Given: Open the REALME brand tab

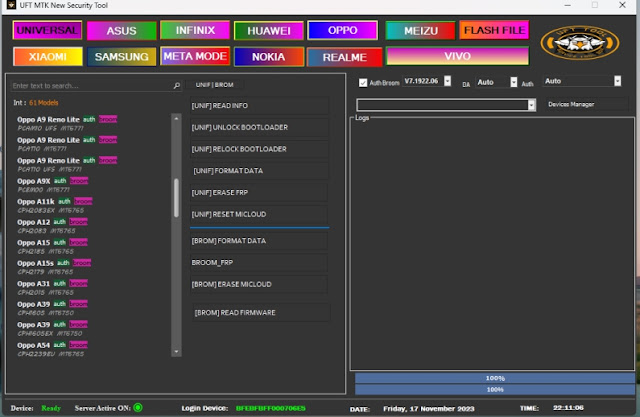Looking at the screenshot, I should coord(344,57).
